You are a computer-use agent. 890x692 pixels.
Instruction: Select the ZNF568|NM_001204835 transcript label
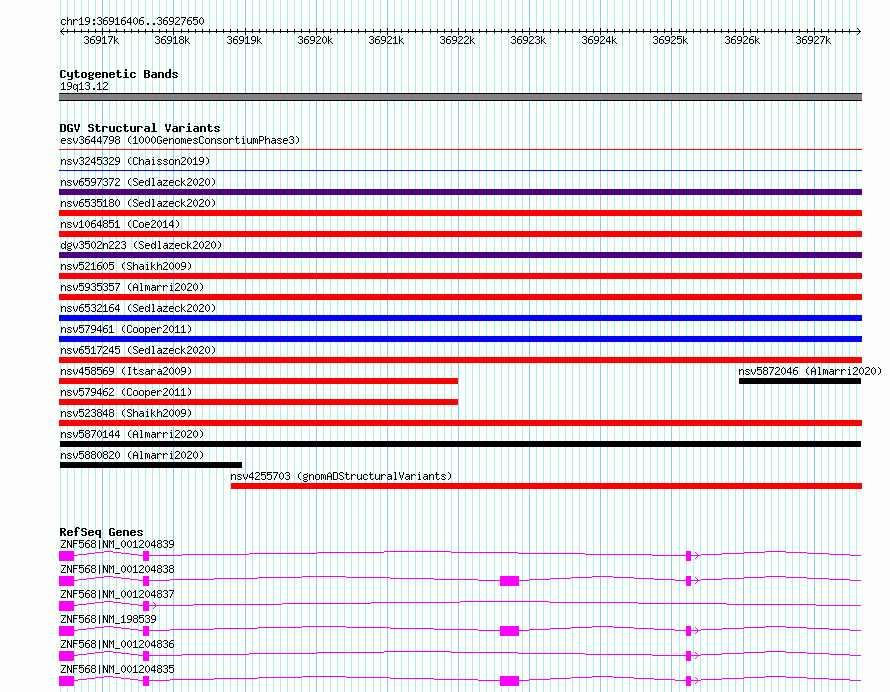(x=117, y=669)
